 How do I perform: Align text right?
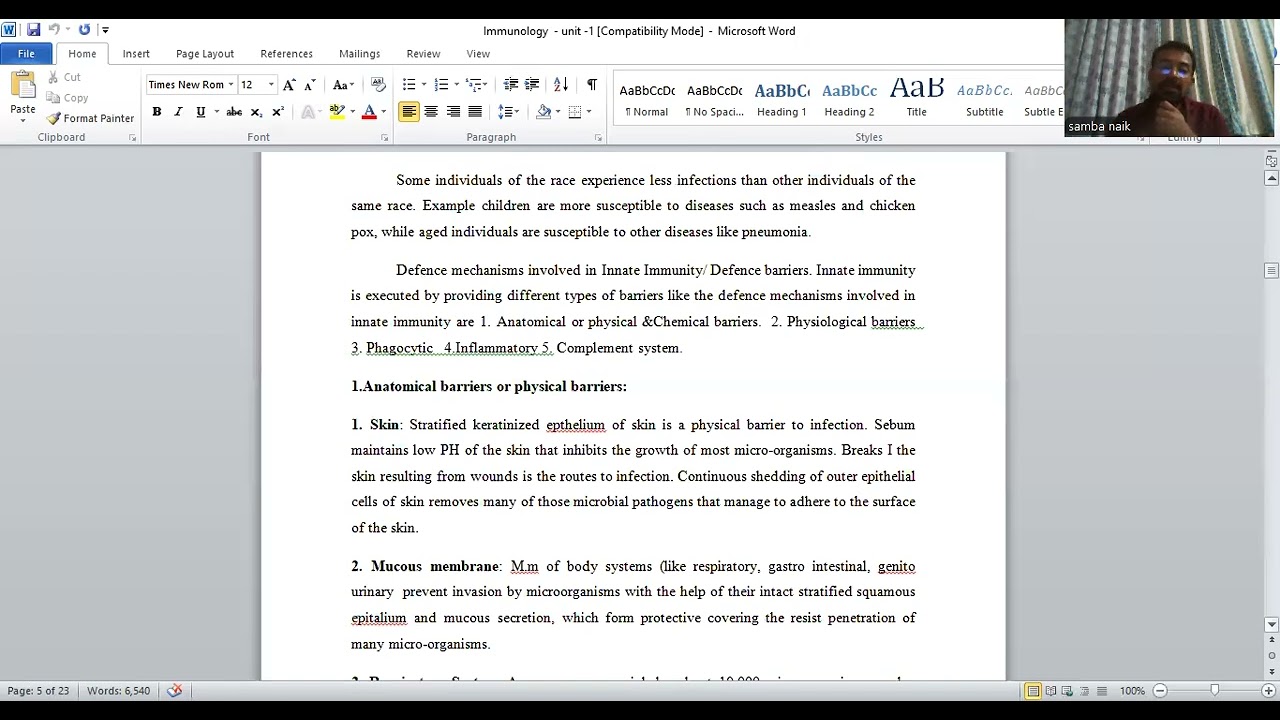click(x=453, y=112)
